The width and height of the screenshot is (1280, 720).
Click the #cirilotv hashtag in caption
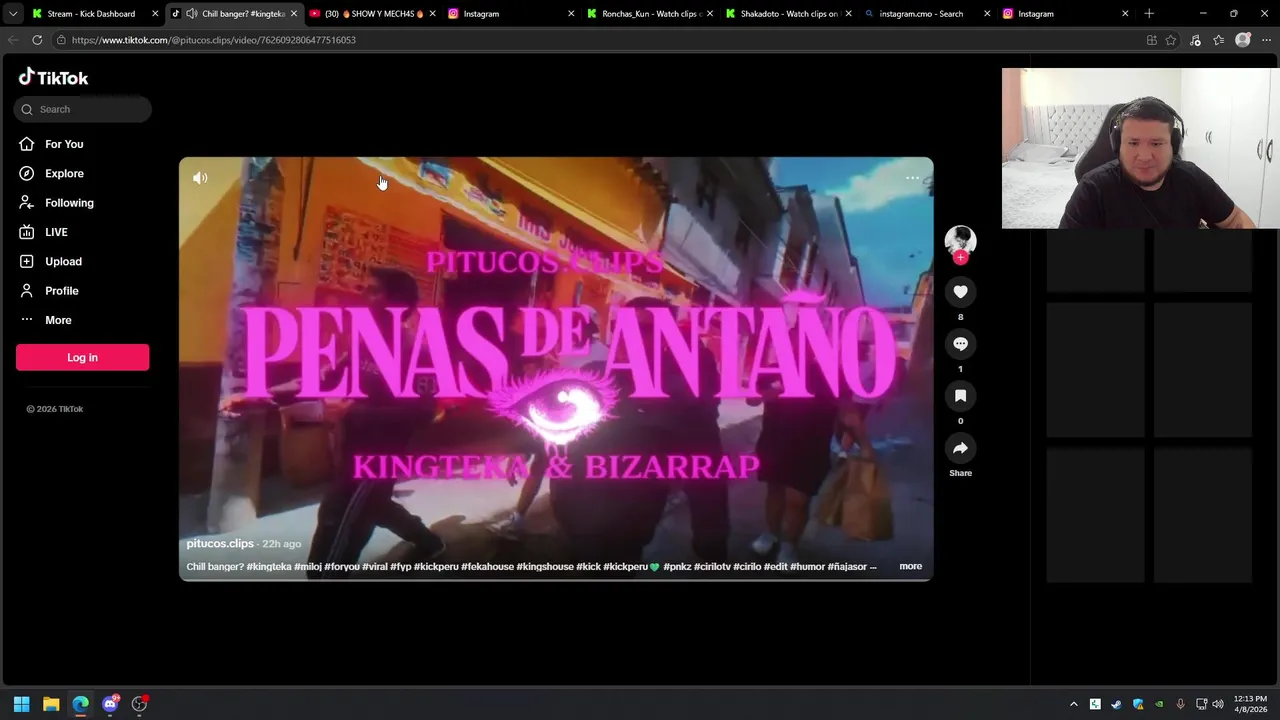[x=712, y=567]
